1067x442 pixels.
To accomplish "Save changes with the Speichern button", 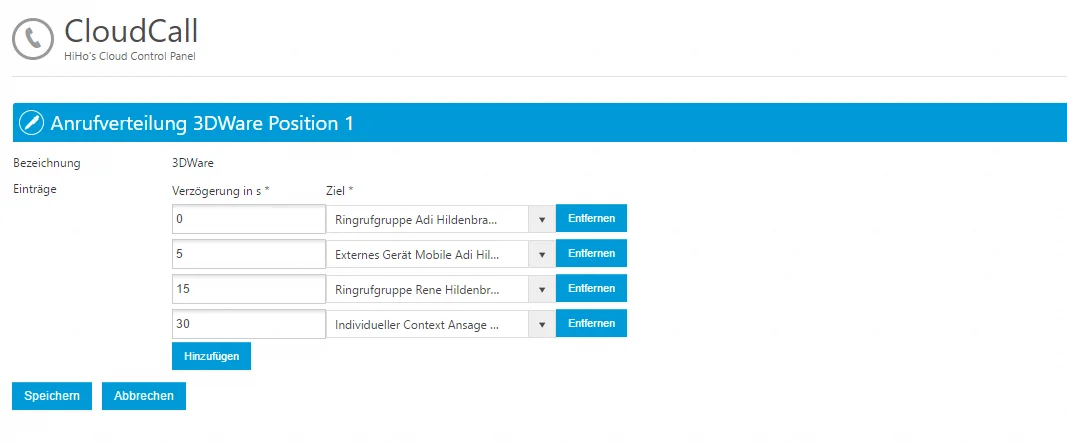I will [x=52, y=396].
